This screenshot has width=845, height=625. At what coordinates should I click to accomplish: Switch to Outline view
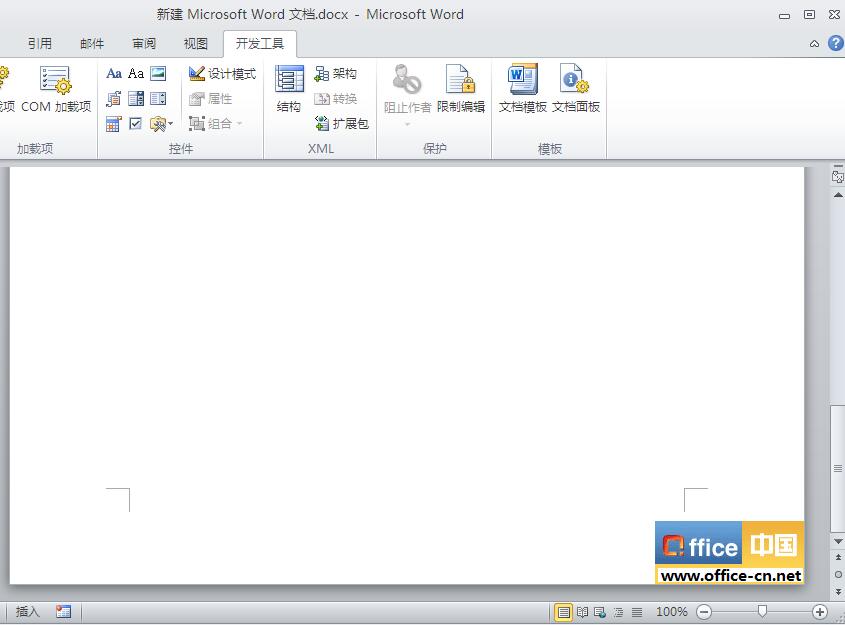click(x=618, y=612)
